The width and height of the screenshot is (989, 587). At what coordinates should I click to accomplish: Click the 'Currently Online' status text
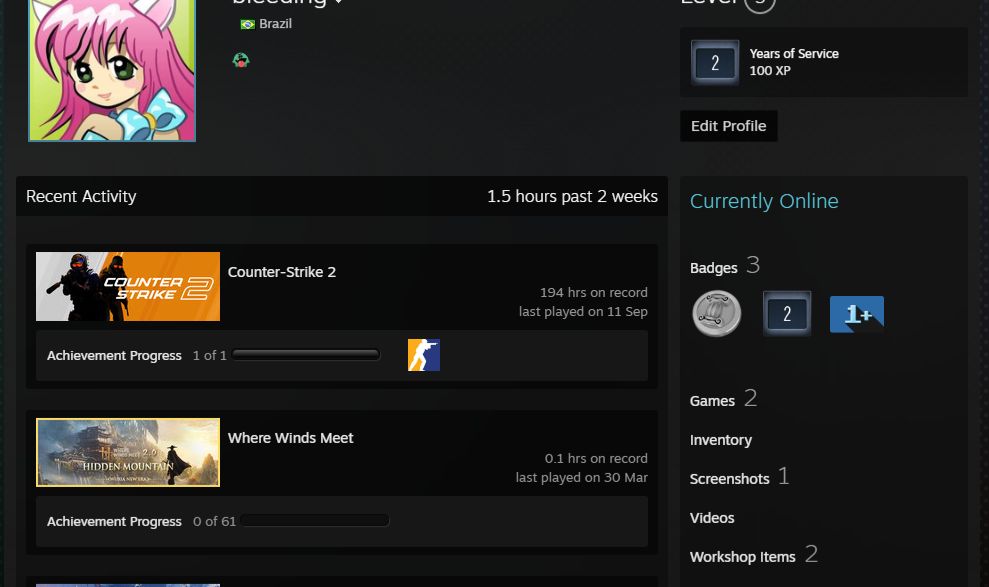pos(764,201)
